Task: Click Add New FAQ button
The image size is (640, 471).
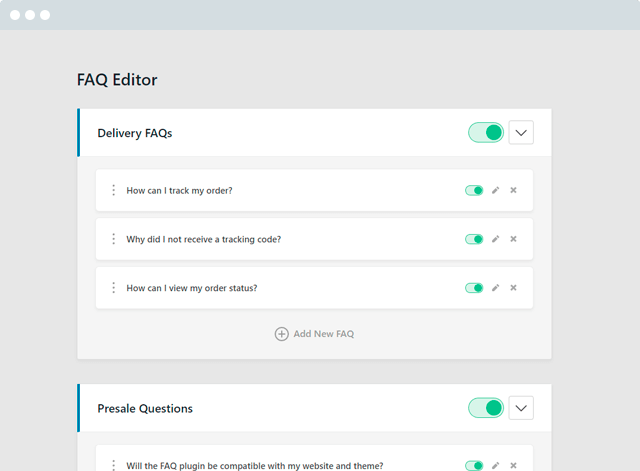Action: click(314, 334)
